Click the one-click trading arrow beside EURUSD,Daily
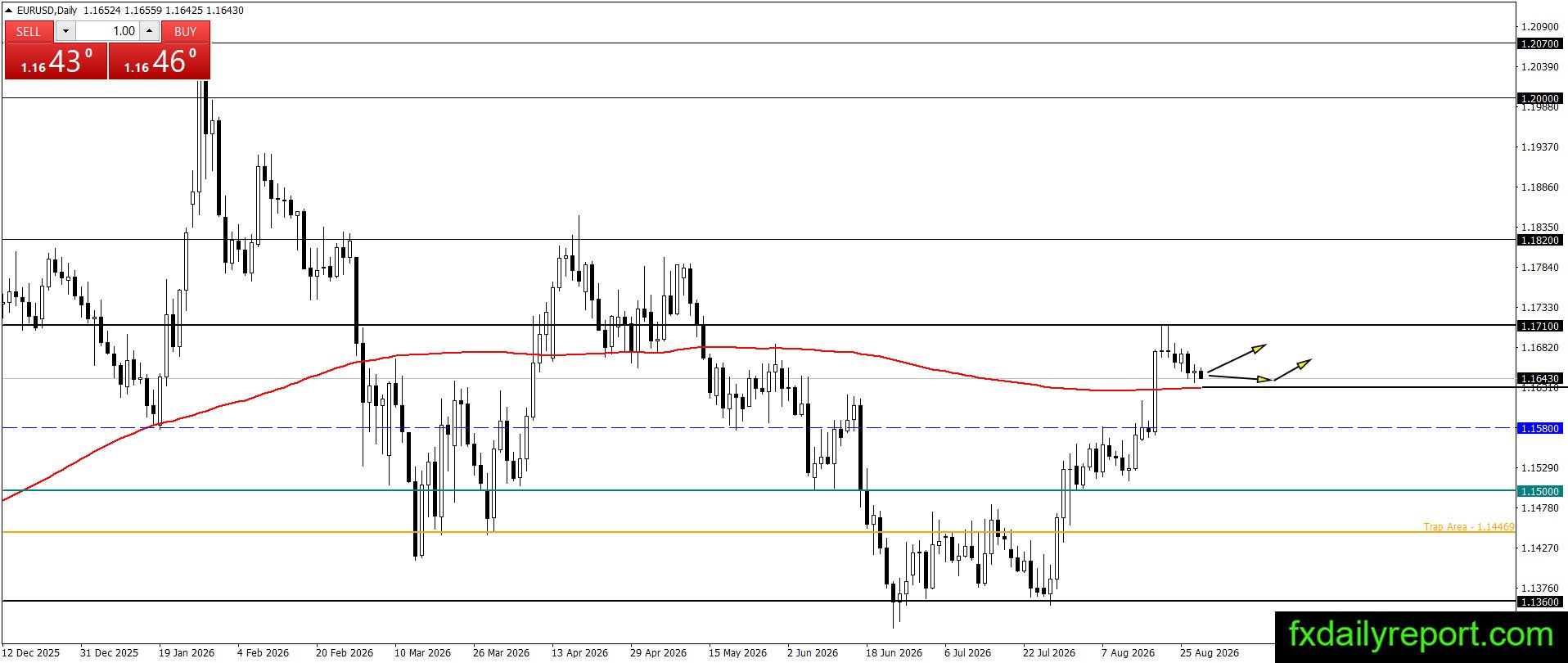The width and height of the screenshot is (1568, 663). 9,10
